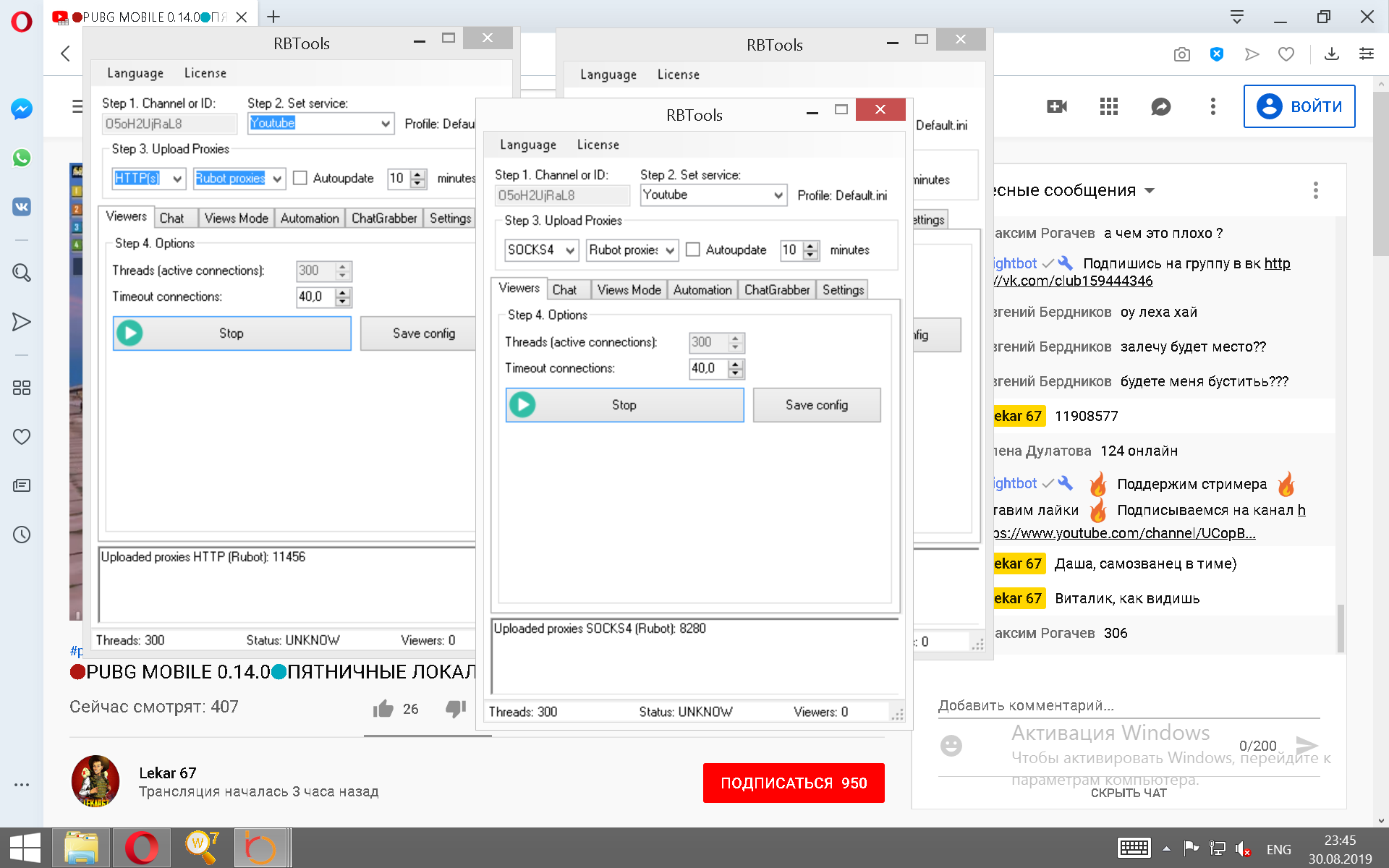Click the dislike thumbs-down icon
The width and height of the screenshot is (1389, 868).
456,709
